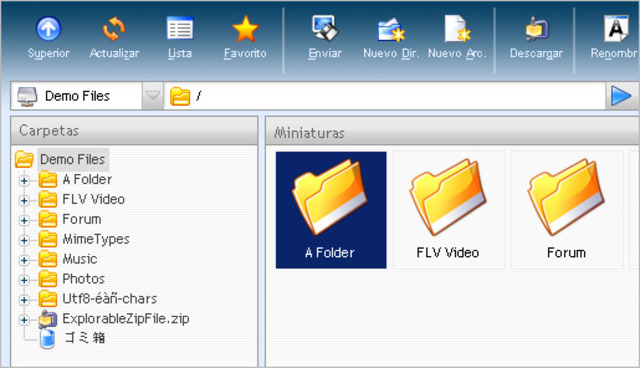Open the ゴミ箱 recycle bin entry
The width and height of the screenshot is (640, 368).
(x=85, y=338)
